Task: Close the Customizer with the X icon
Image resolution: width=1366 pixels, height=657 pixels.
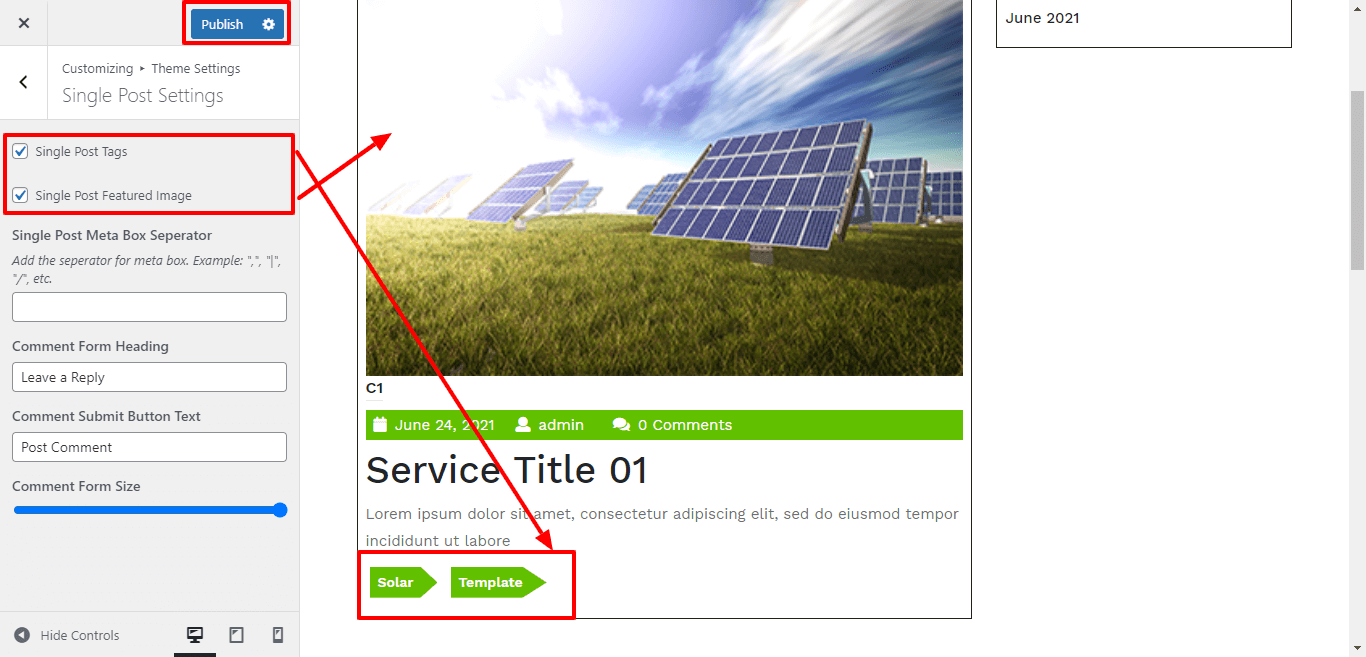Action: pos(24,23)
